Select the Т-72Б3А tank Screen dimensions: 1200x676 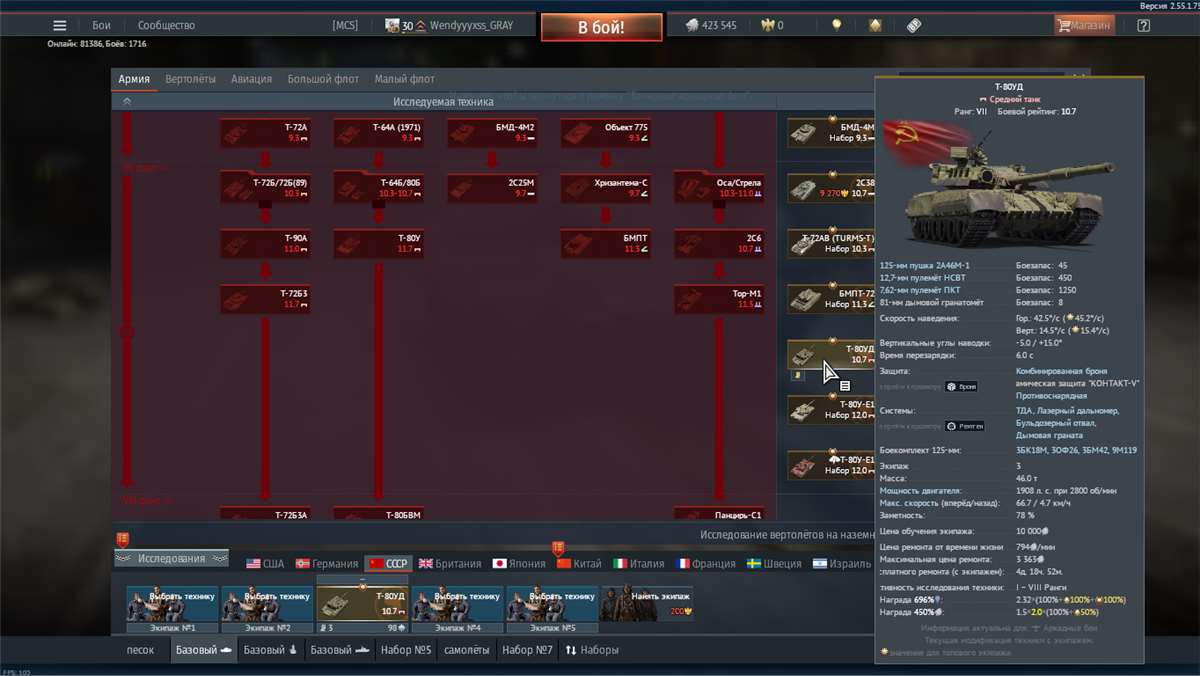(x=265, y=514)
